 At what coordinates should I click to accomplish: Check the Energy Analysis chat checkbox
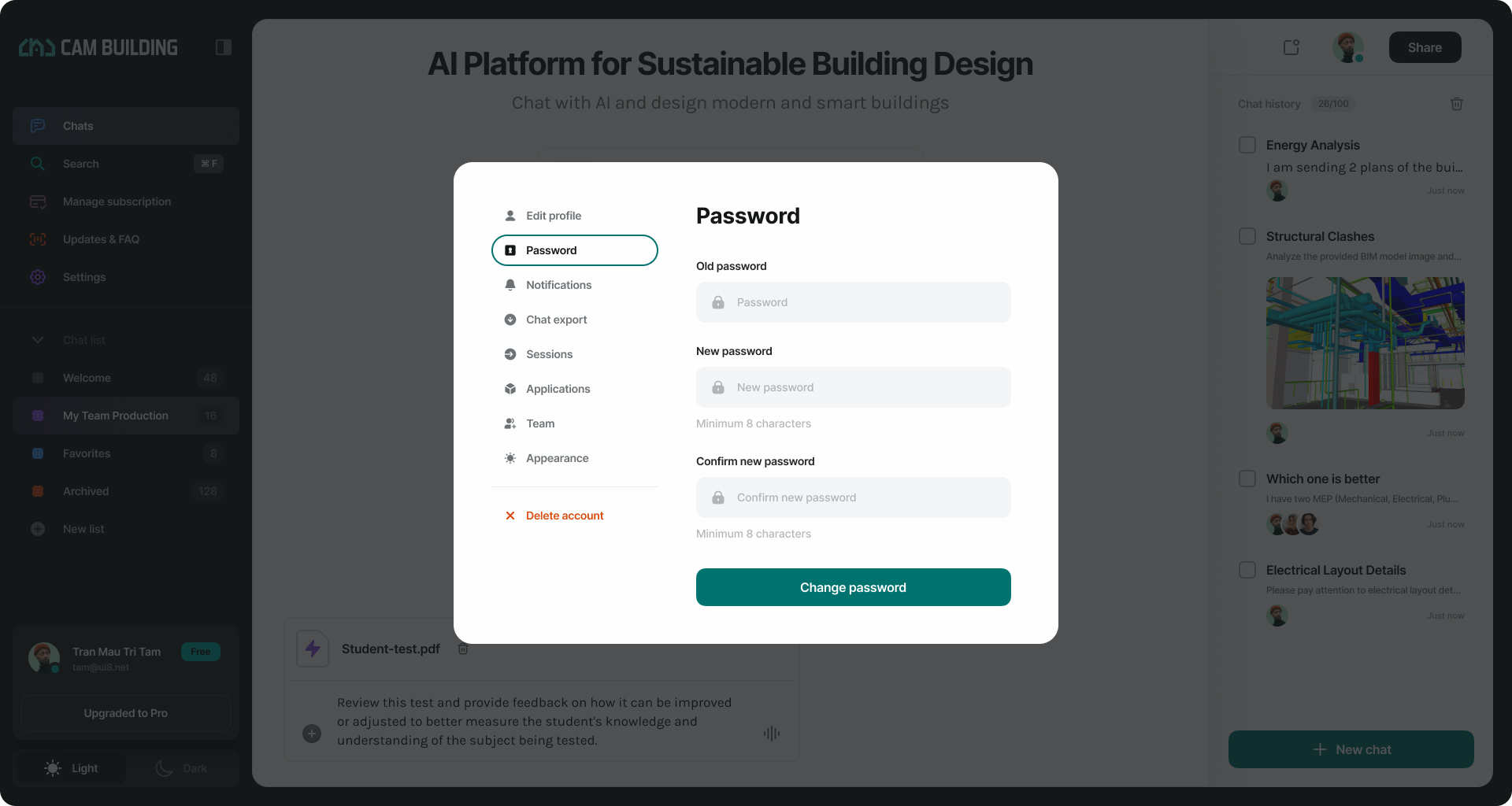coord(1247,145)
